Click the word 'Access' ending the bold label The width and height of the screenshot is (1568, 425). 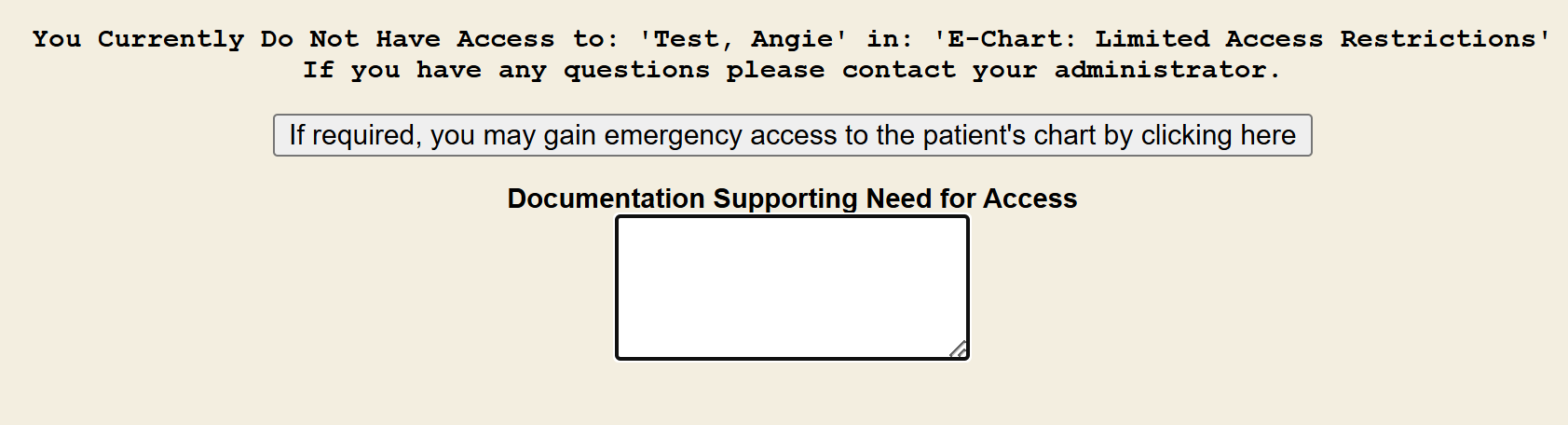click(x=1029, y=199)
